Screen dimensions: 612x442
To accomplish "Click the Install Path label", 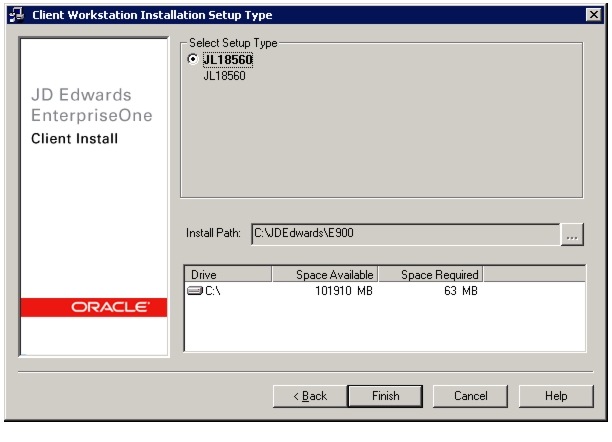I will coord(213,233).
